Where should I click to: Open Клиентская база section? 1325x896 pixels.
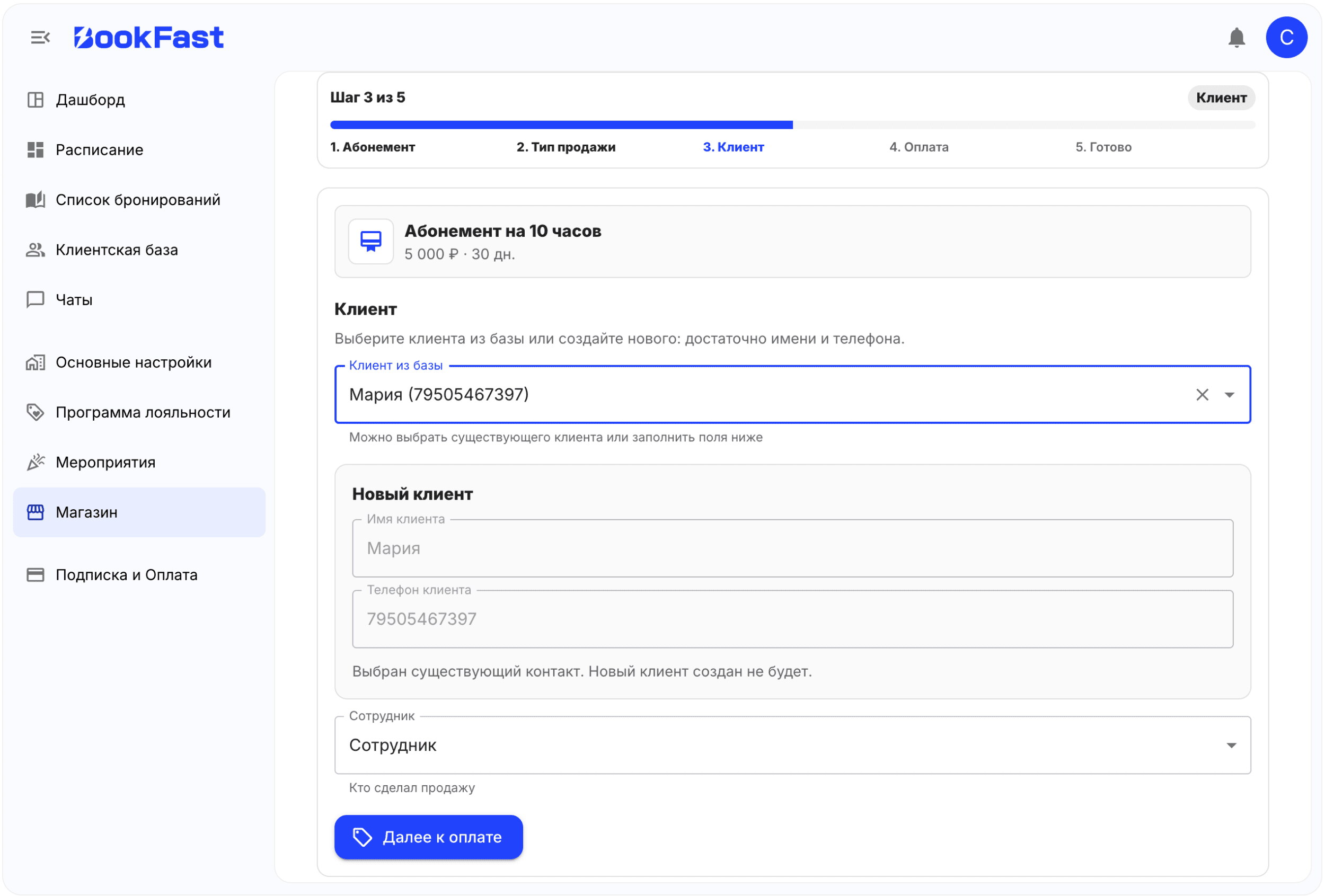tap(139, 250)
